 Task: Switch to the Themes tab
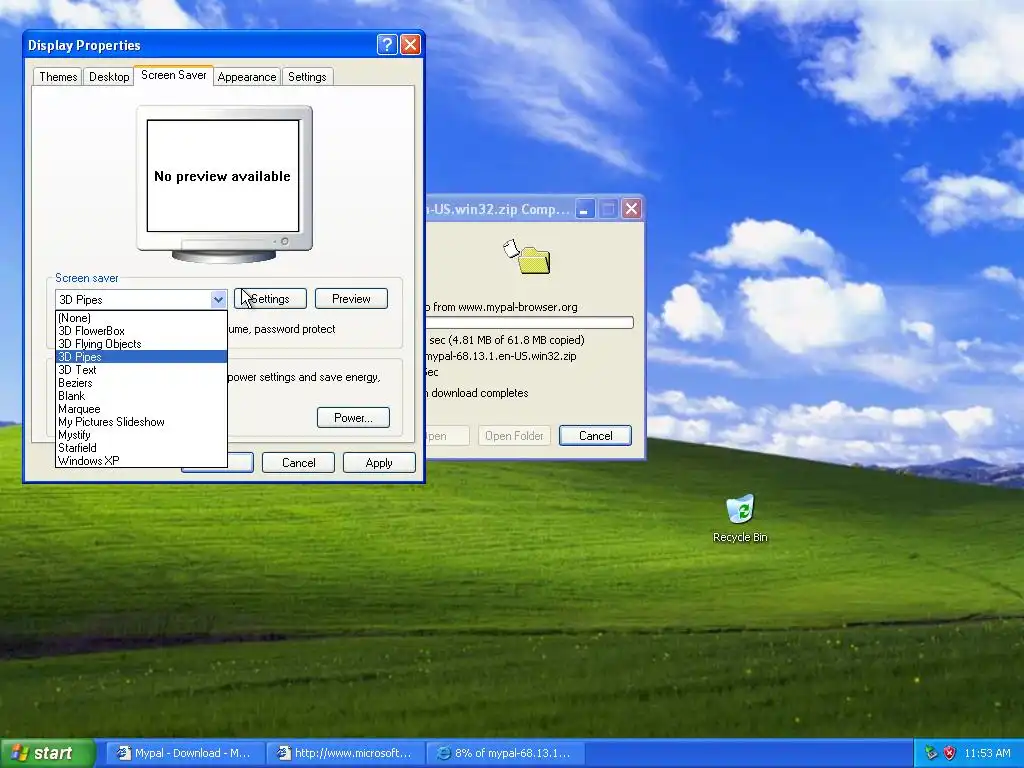(58, 77)
